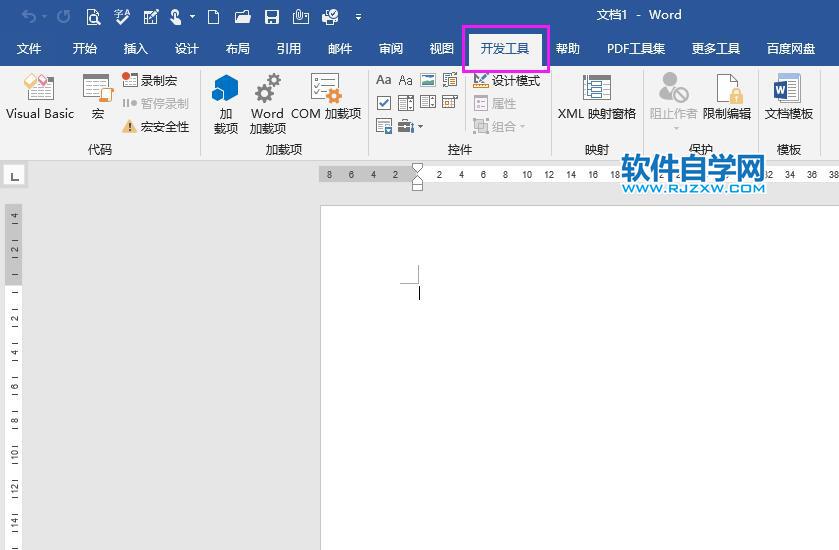Viewport: 839px width, 550px height.
Task: Expand the Undo history dropdown
Action: click(44, 17)
